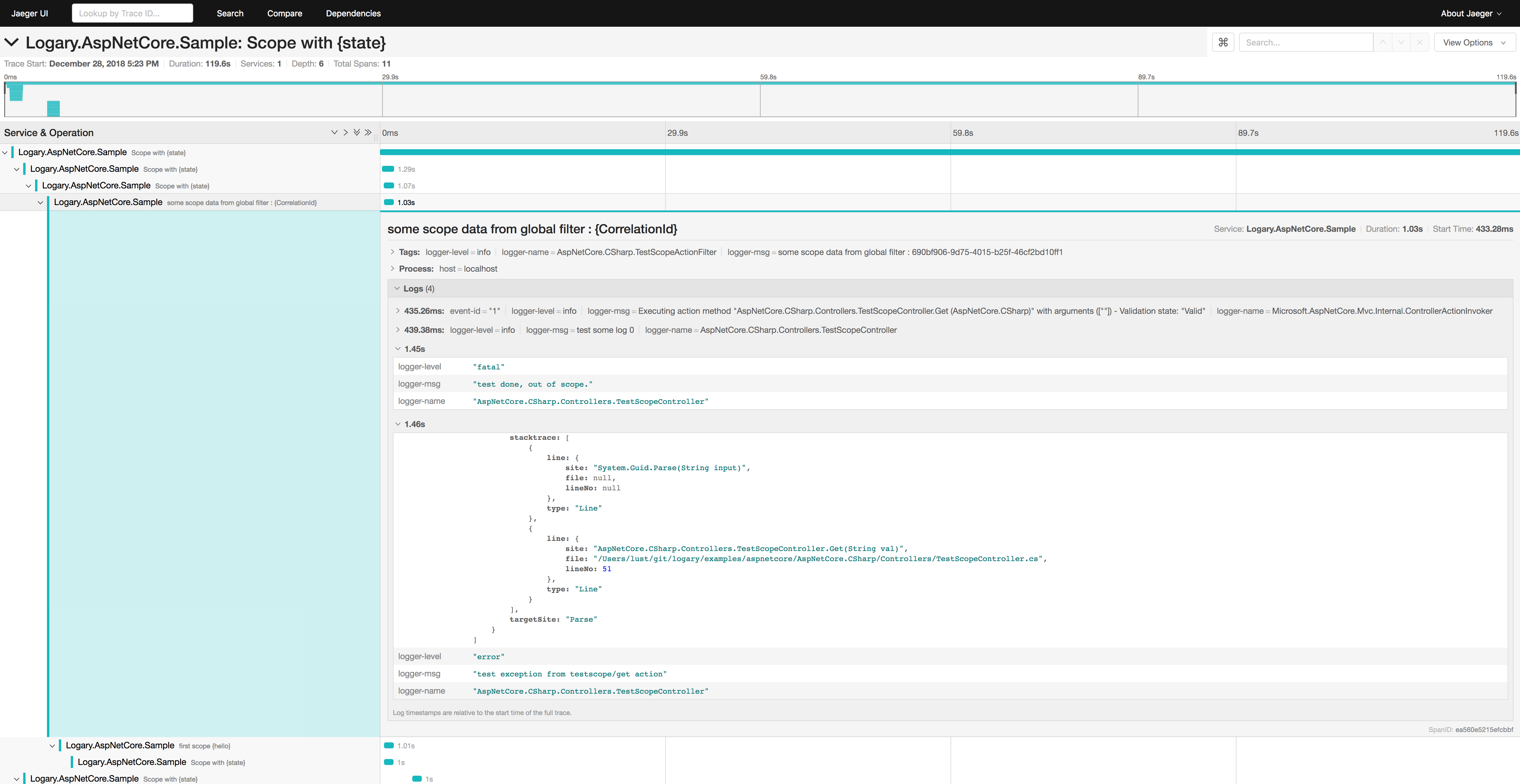Image resolution: width=1520 pixels, height=784 pixels.
Task: Open the View Options dropdown
Action: [1473, 42]
